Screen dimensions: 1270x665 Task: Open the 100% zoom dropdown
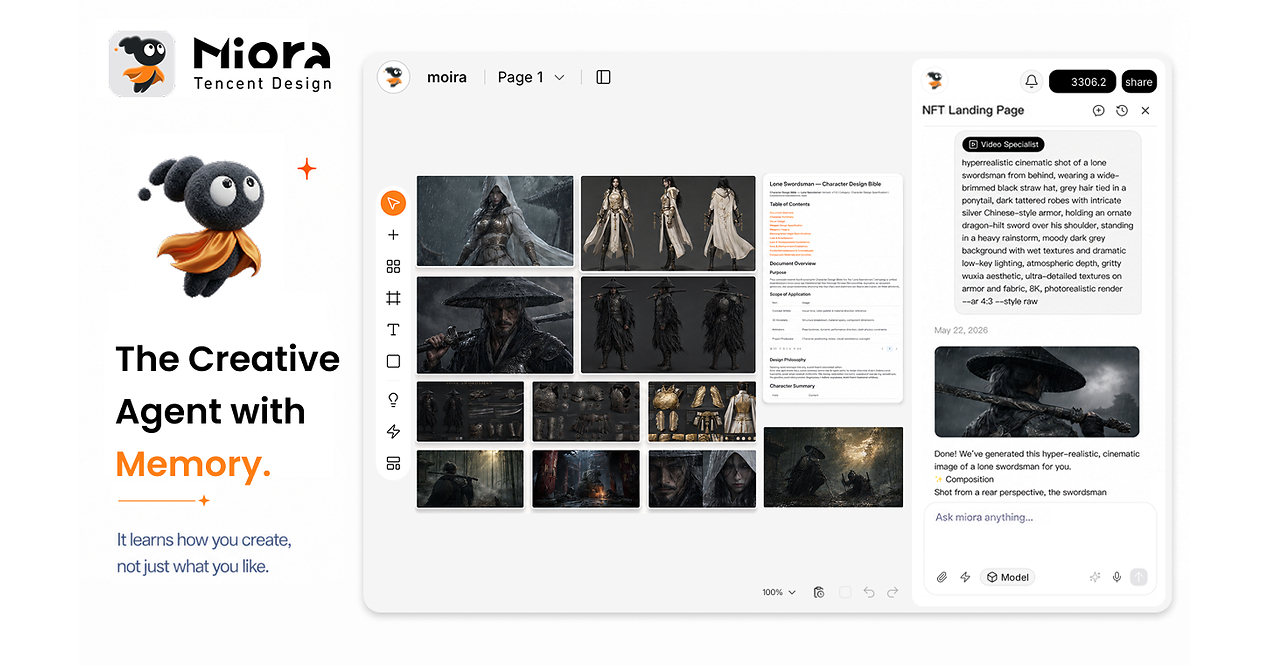pyautogui.click(x=779, y=592)
